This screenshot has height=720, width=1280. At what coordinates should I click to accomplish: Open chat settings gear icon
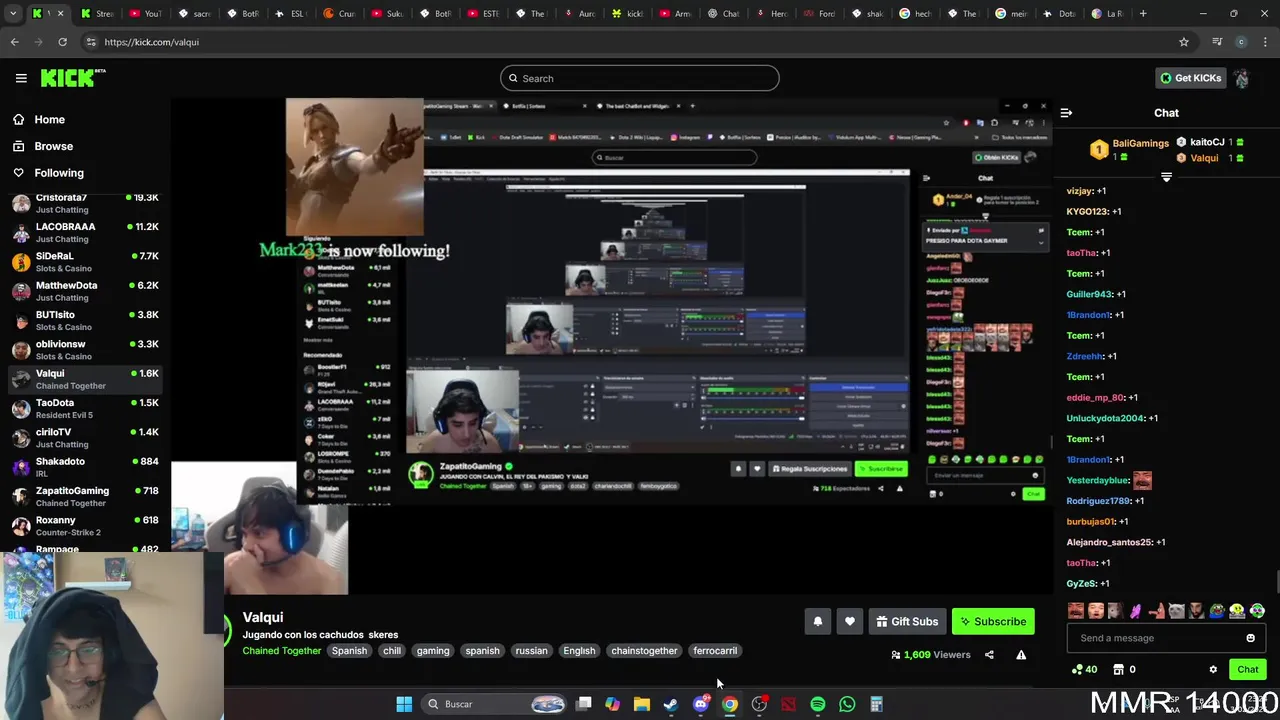1213,669
